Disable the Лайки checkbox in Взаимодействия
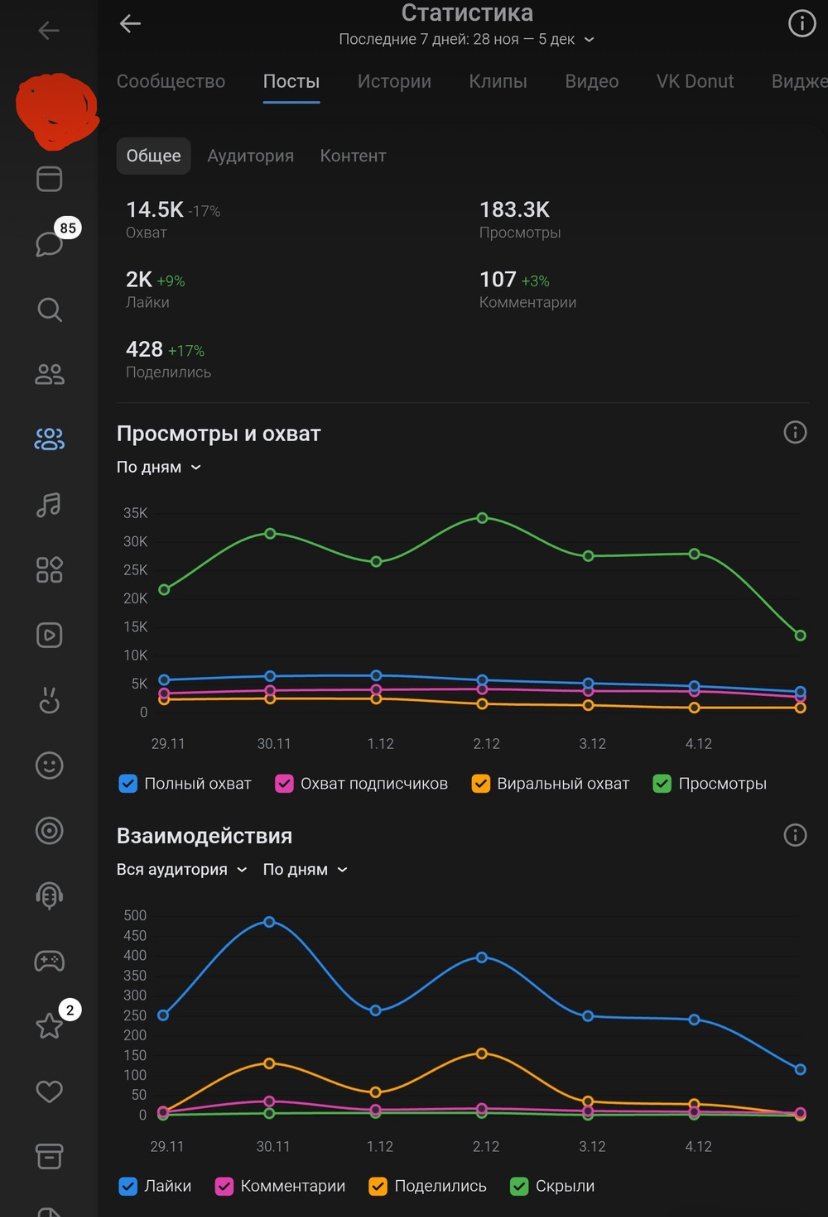 pyautogui.click(x=128, y=1186)
